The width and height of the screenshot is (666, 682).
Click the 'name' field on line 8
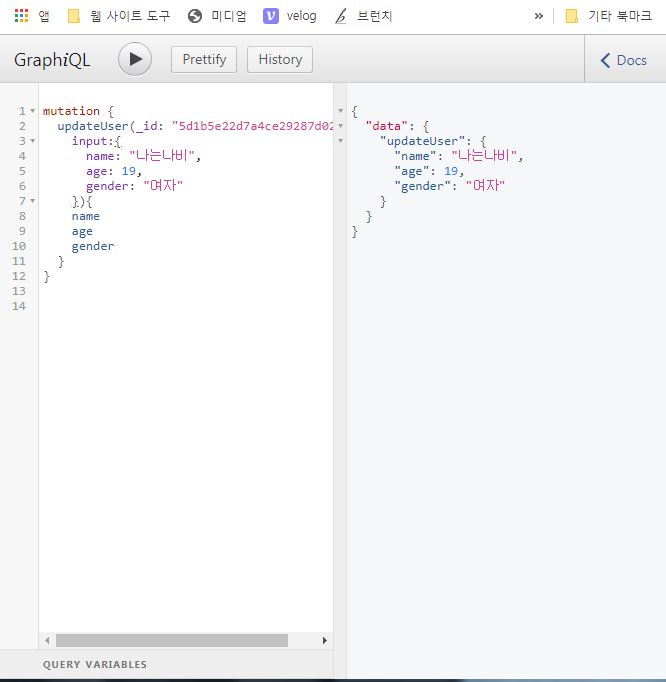(x=86, y=216)
